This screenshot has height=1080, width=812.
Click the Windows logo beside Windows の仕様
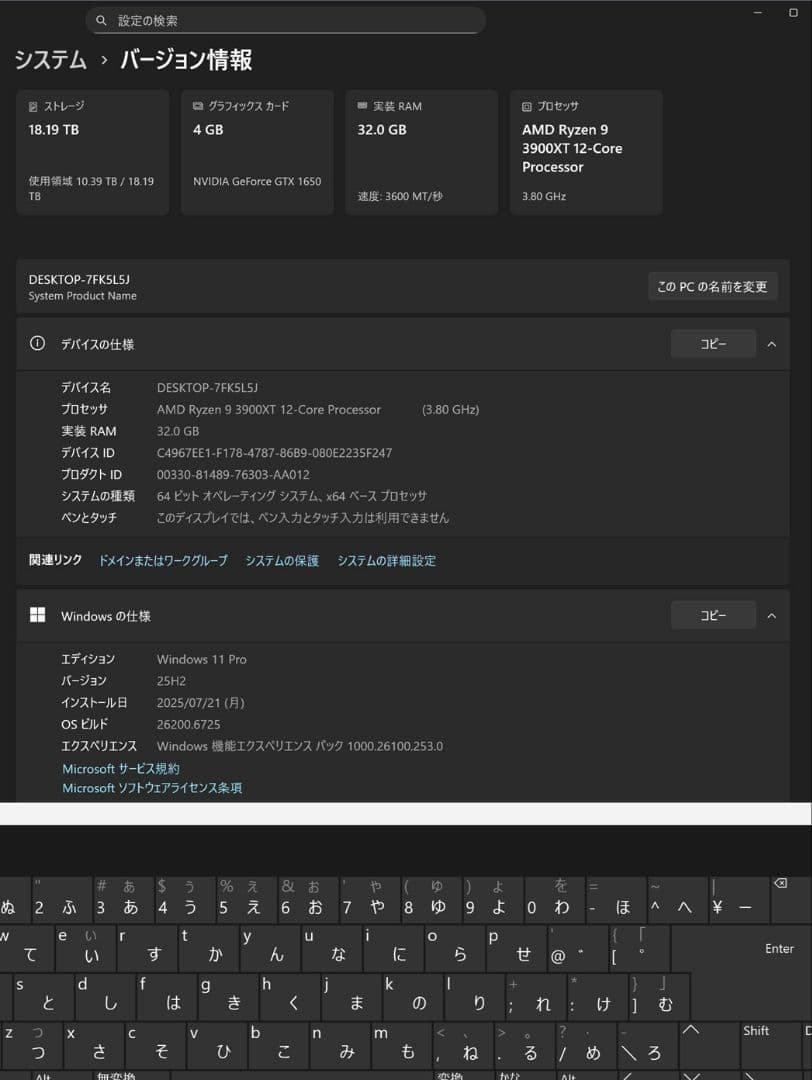37,615
